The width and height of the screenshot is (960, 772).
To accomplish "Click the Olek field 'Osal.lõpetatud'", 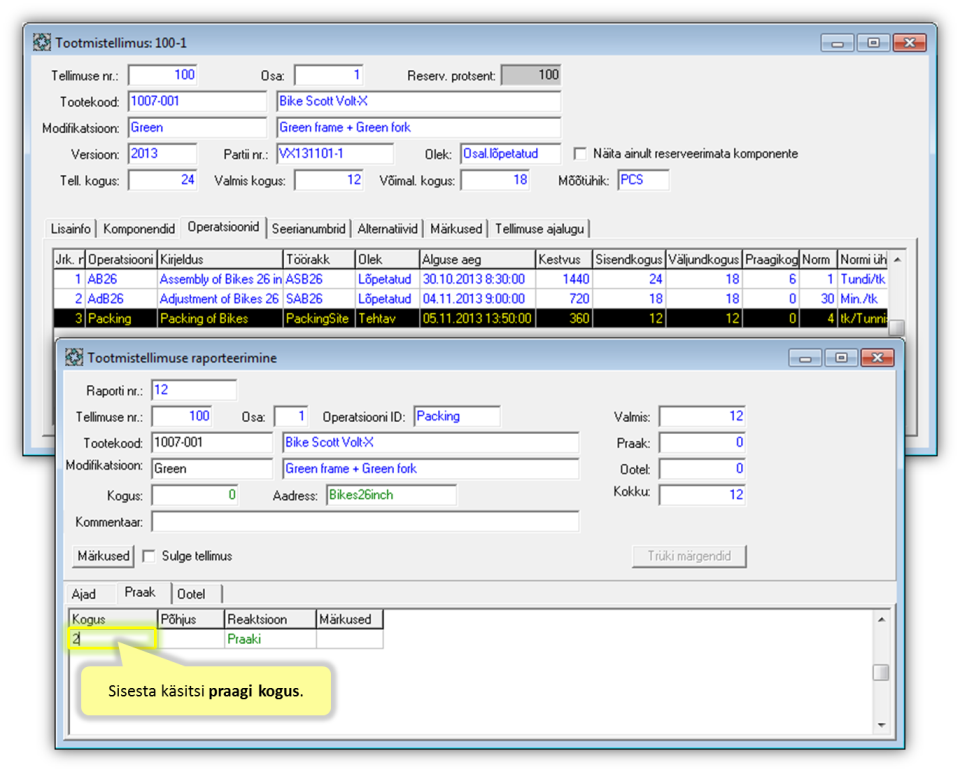I will point(510,154).
